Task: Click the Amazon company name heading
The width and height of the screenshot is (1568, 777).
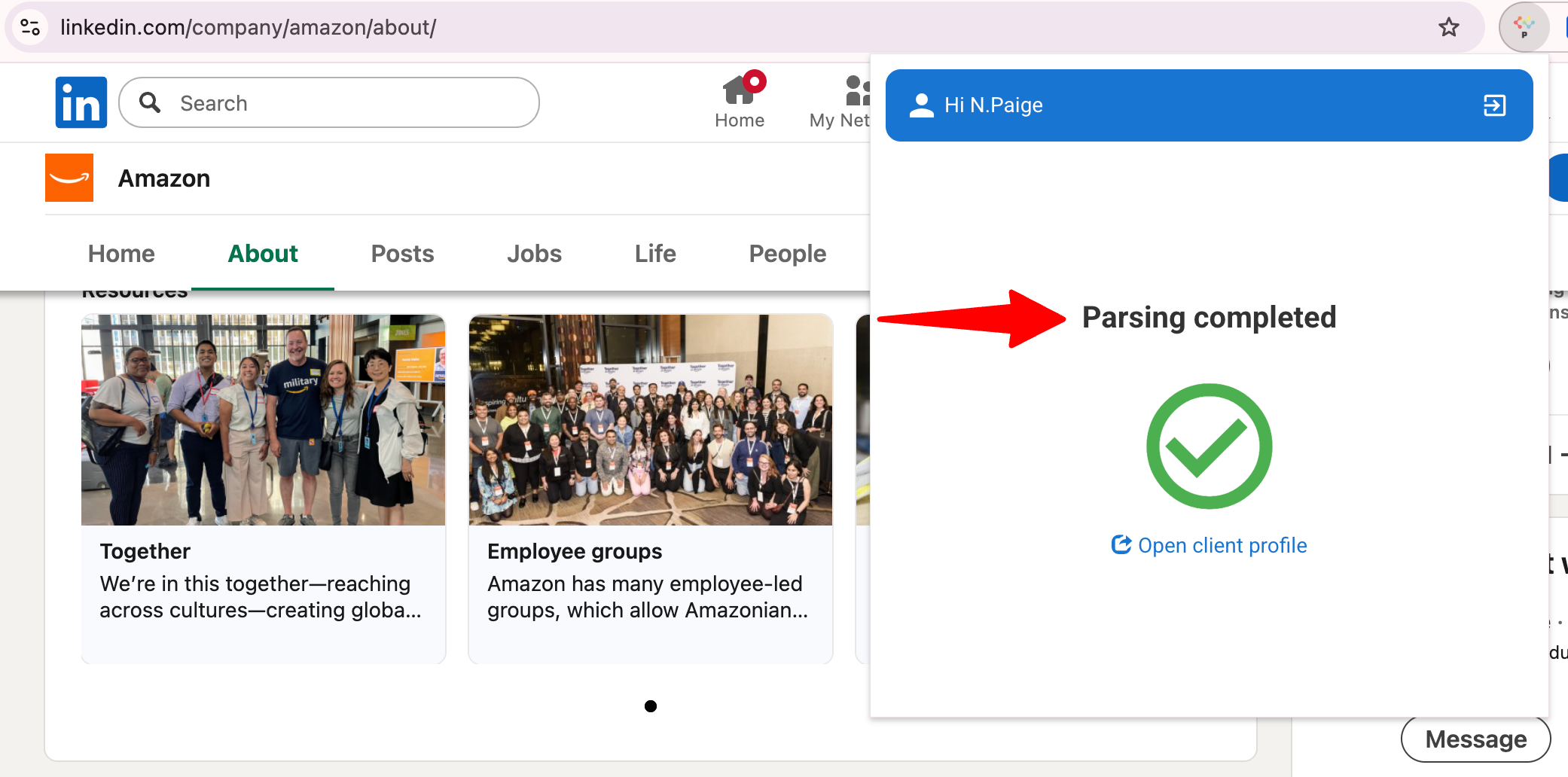Action: point(164,178)
